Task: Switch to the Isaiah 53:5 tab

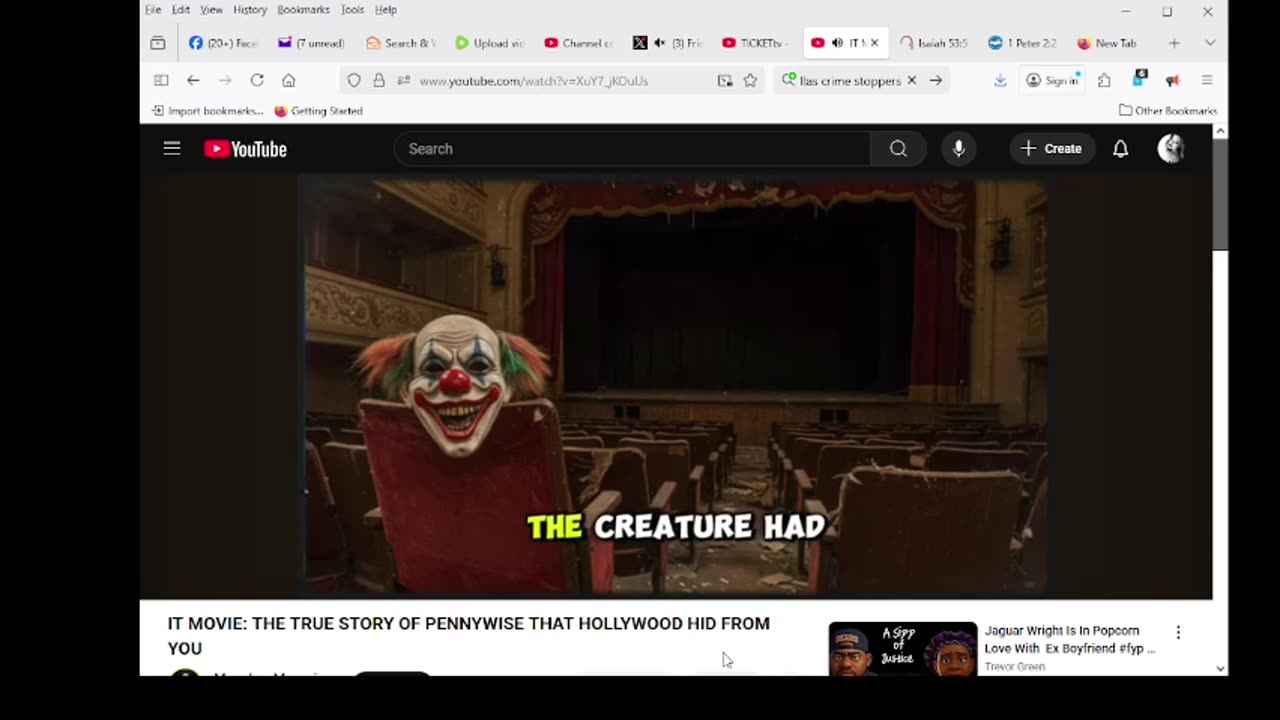Action: click(x=934, y=43)
